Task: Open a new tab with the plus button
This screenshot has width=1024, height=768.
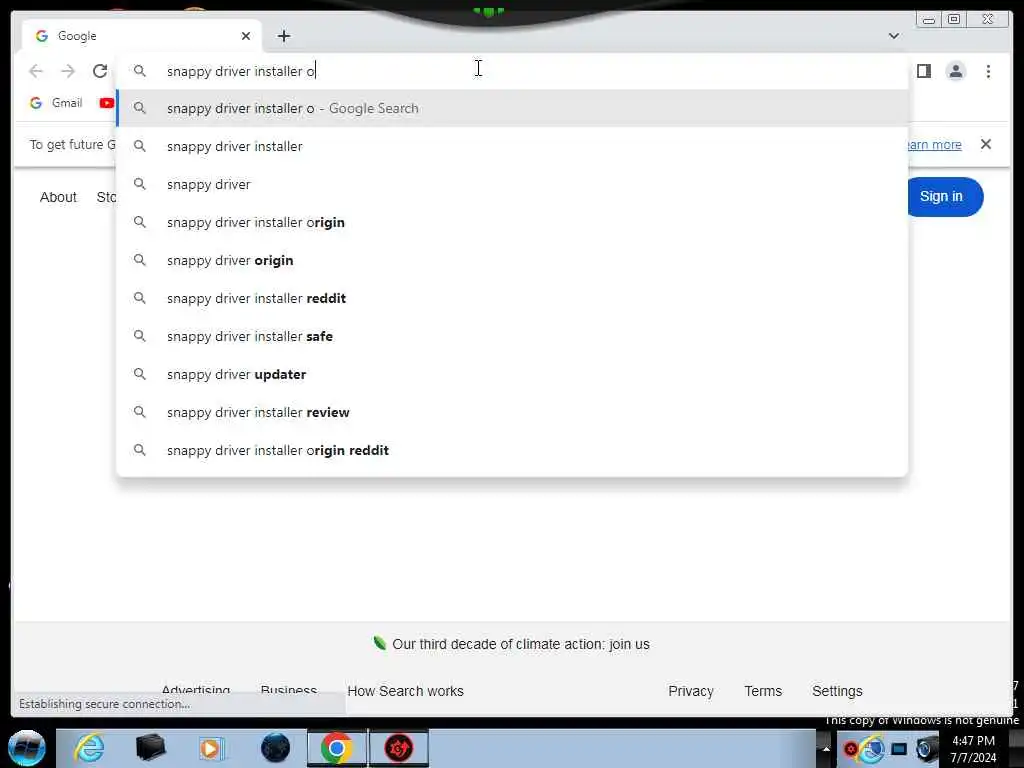Action: click(x=283, y=36)
